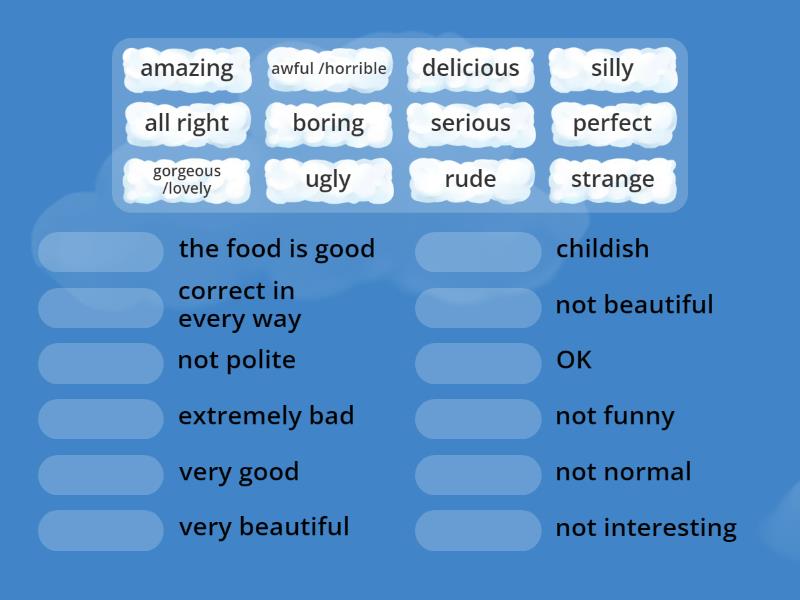Screen dimensions: 800x600
Task: Click the definition text 'not normal'
Action: click(623, 471)
